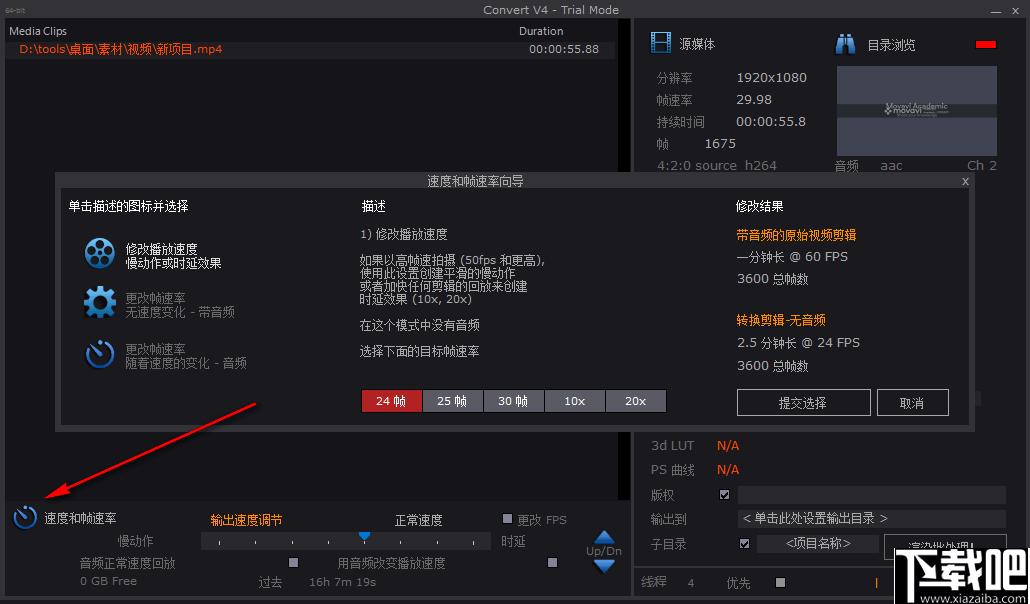Choose the 20x timelapse option
This screenshot has width=1030, height=604.
click(636, 401)
